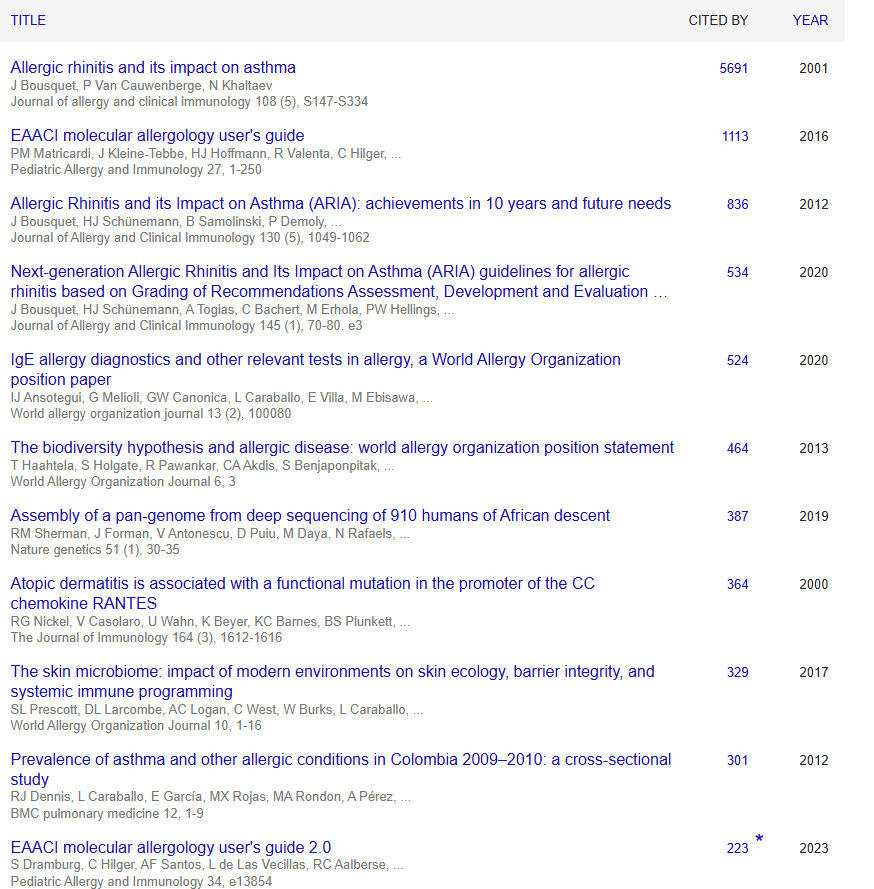This screenshot has height=889, width=874.
Task: Sort publications by TITLE column header
Action: click(28, 20)
